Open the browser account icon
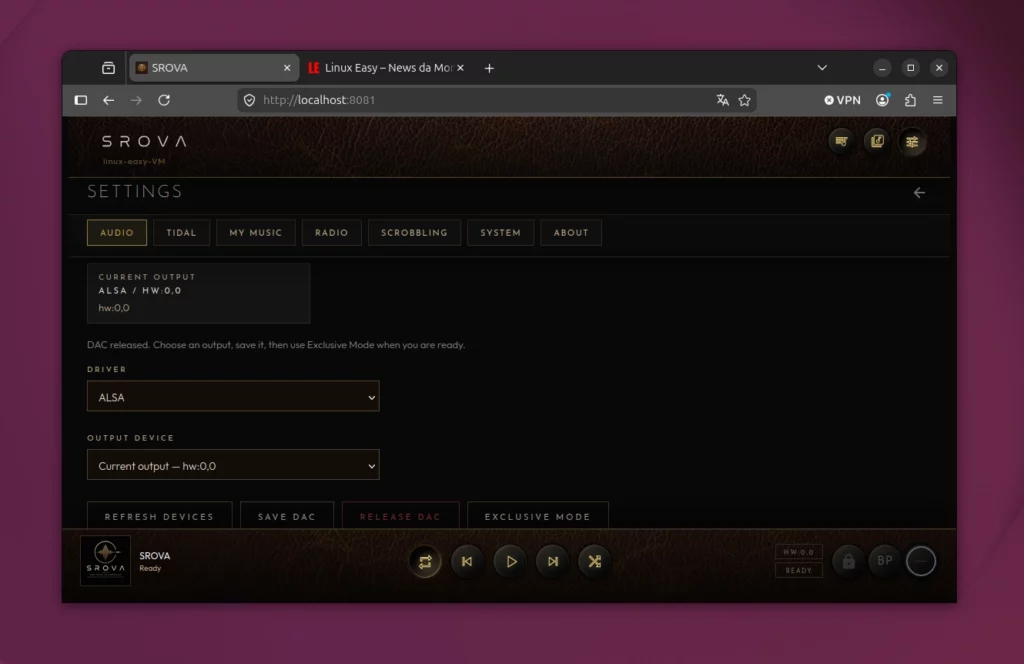The width and height of the screenshot is (1024, 664). tap(882, 100)
